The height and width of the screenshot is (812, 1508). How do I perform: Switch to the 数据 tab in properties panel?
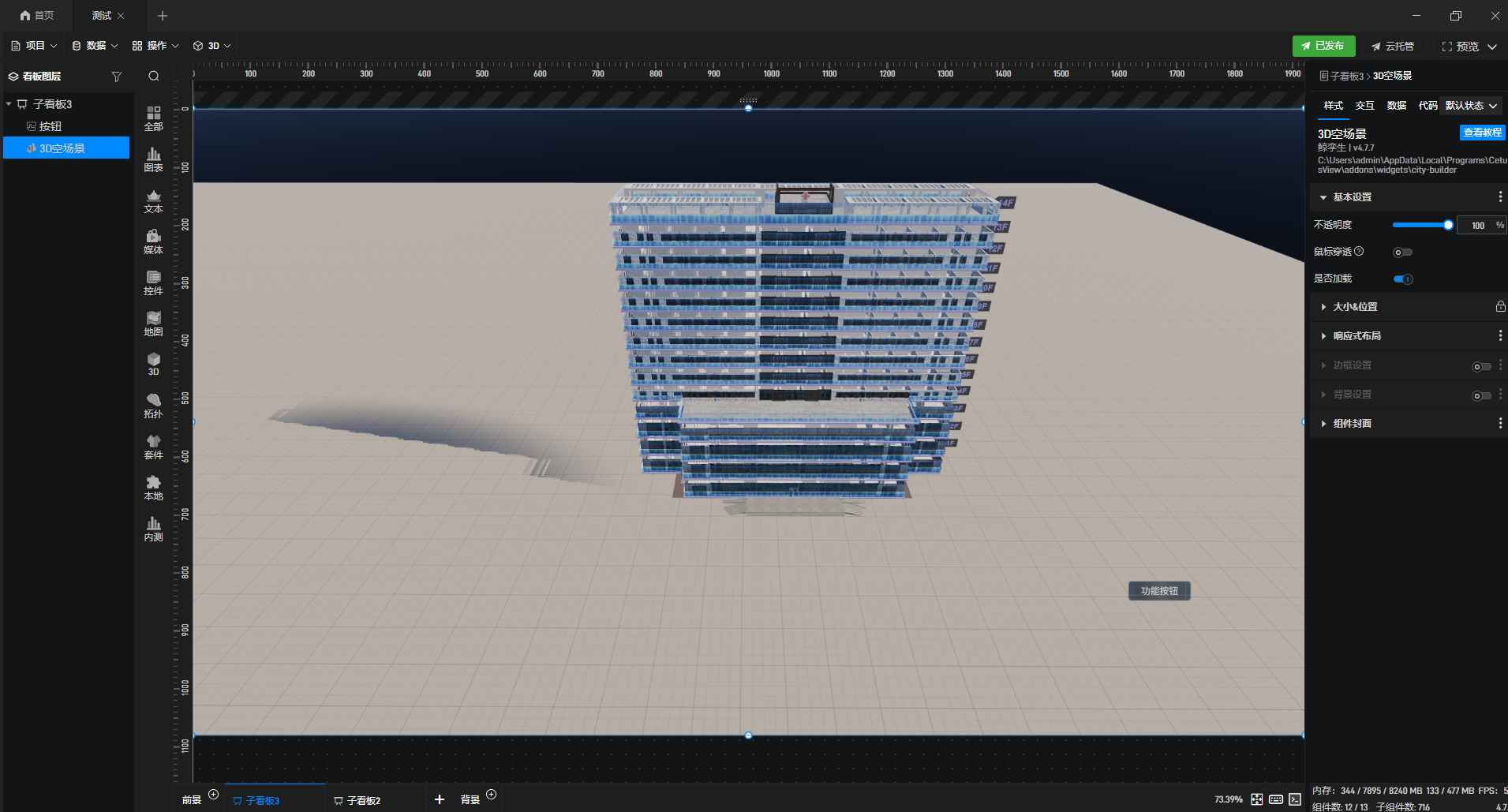point(1396,106)
